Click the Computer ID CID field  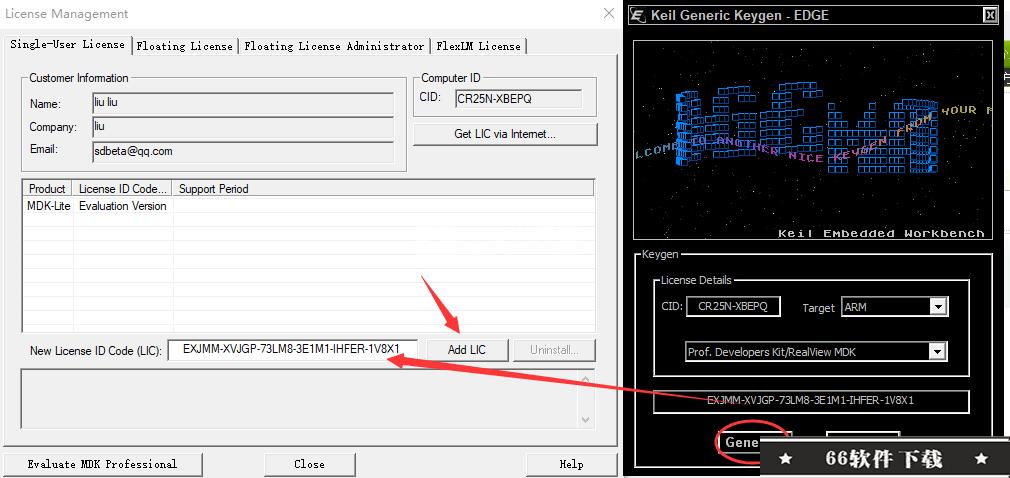coord(518,99)
